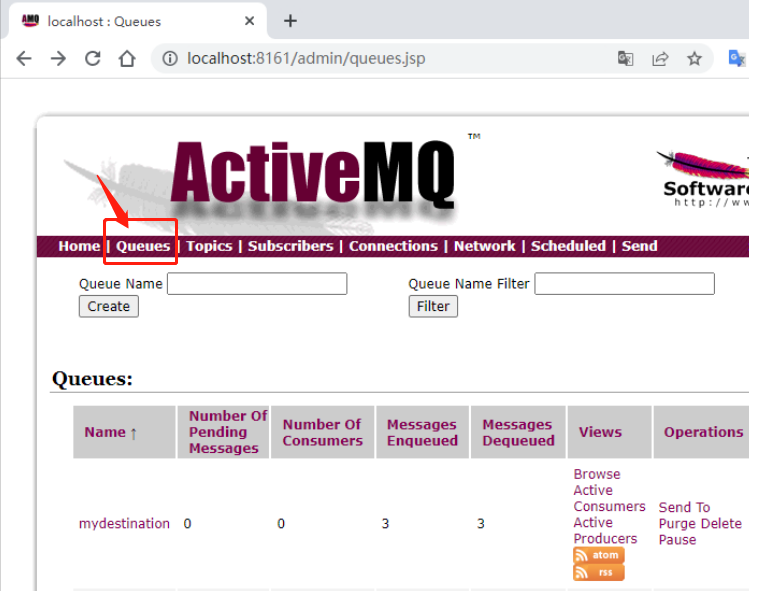Screen dimensions: 773x591
Task: Click the address bar URL
Action: tap(306, 59)
